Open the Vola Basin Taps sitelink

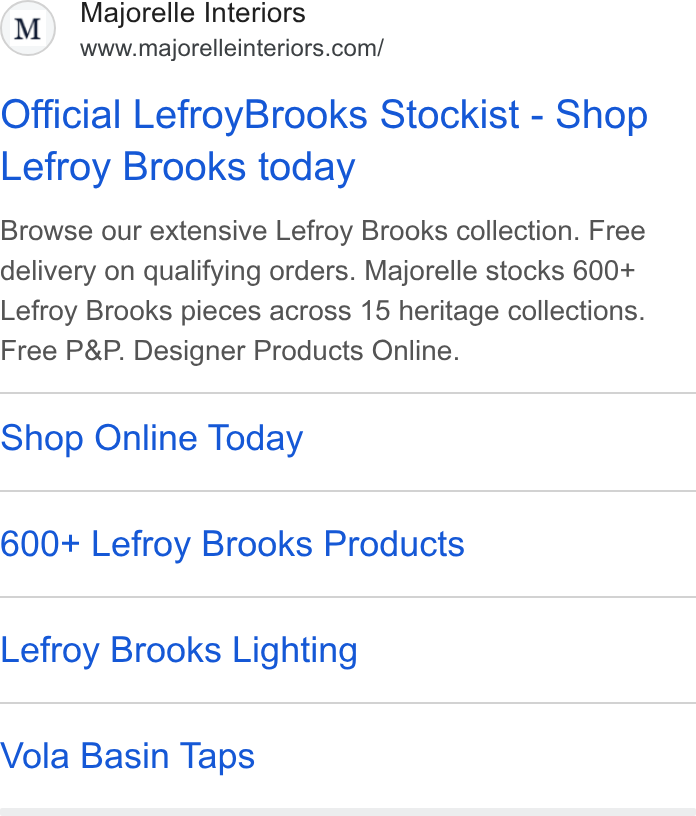point(128,757)
